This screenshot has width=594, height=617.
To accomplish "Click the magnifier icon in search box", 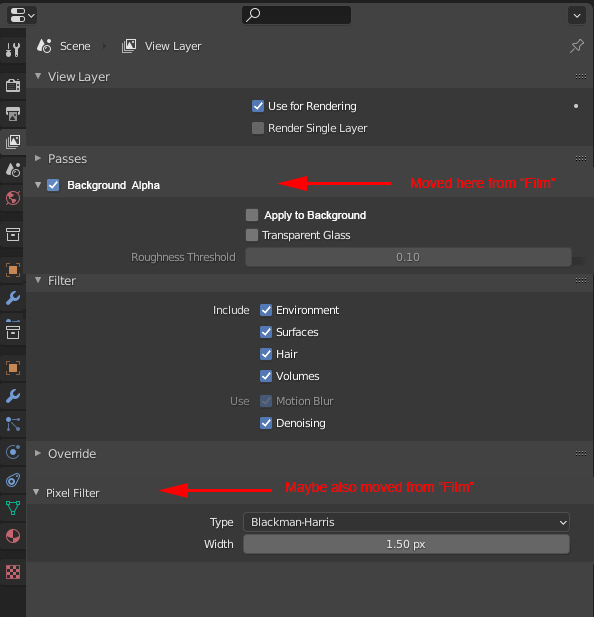I will [x=253, y=15].
